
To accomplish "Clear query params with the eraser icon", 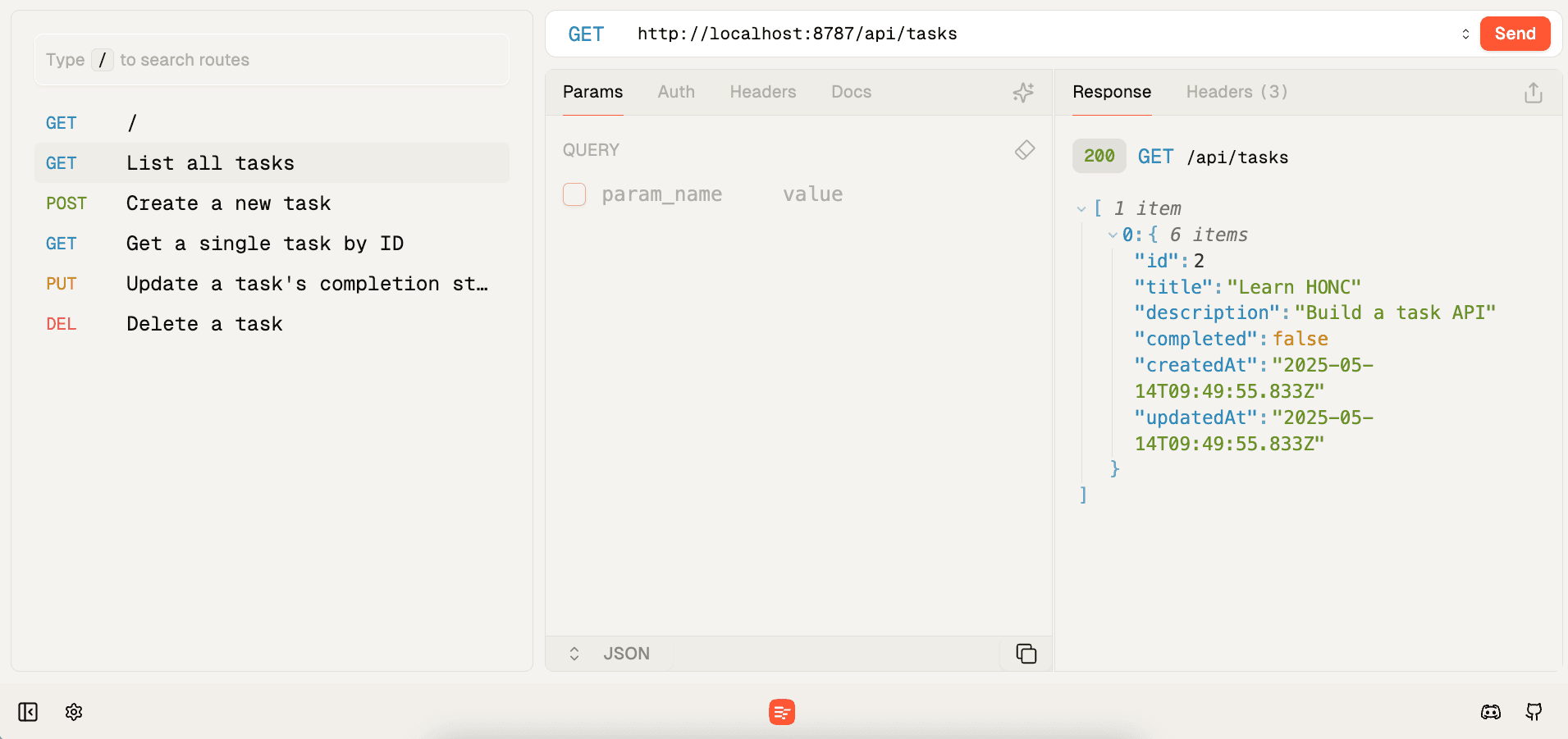I will [1025, 150].
